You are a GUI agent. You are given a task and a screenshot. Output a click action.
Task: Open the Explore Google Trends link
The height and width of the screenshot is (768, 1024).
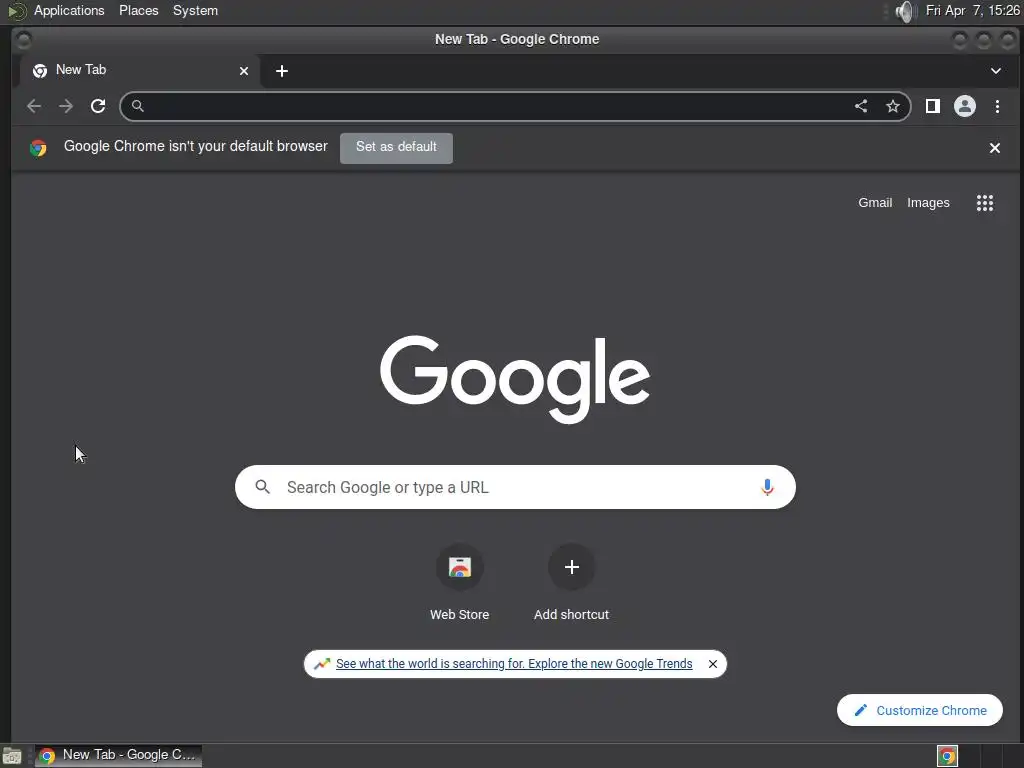[514, 664]
